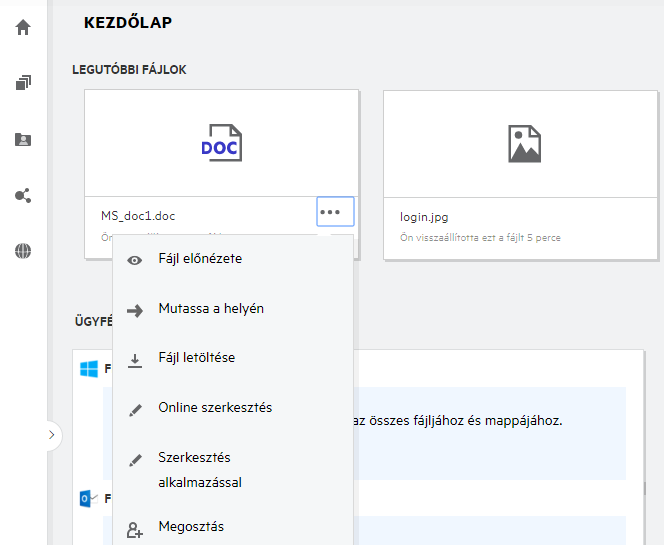The height and width of the screenshot is (545, 664).
Task: Expand the left sidebar with the chevron
Action: coord(52,435)
